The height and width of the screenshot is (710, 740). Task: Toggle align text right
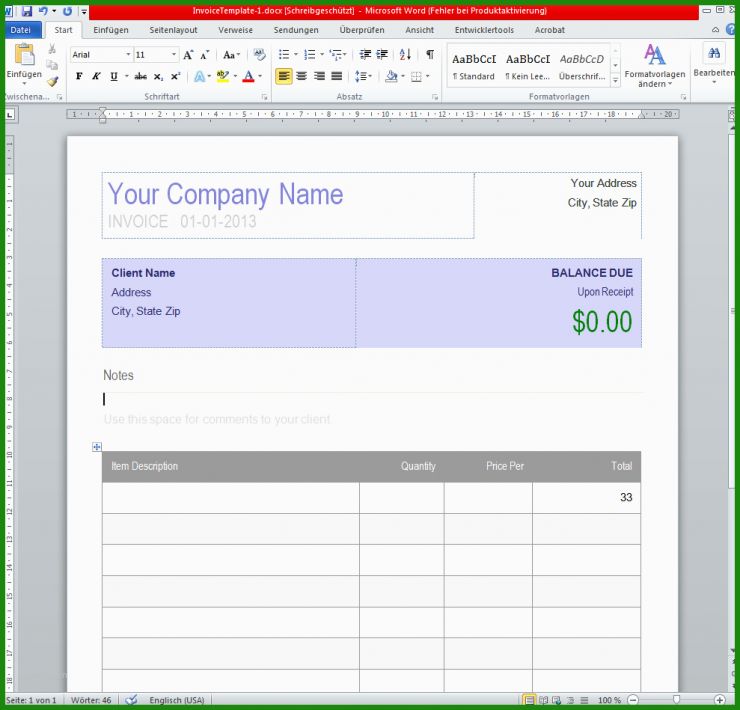pyautogui.click(x=319, y=76)
